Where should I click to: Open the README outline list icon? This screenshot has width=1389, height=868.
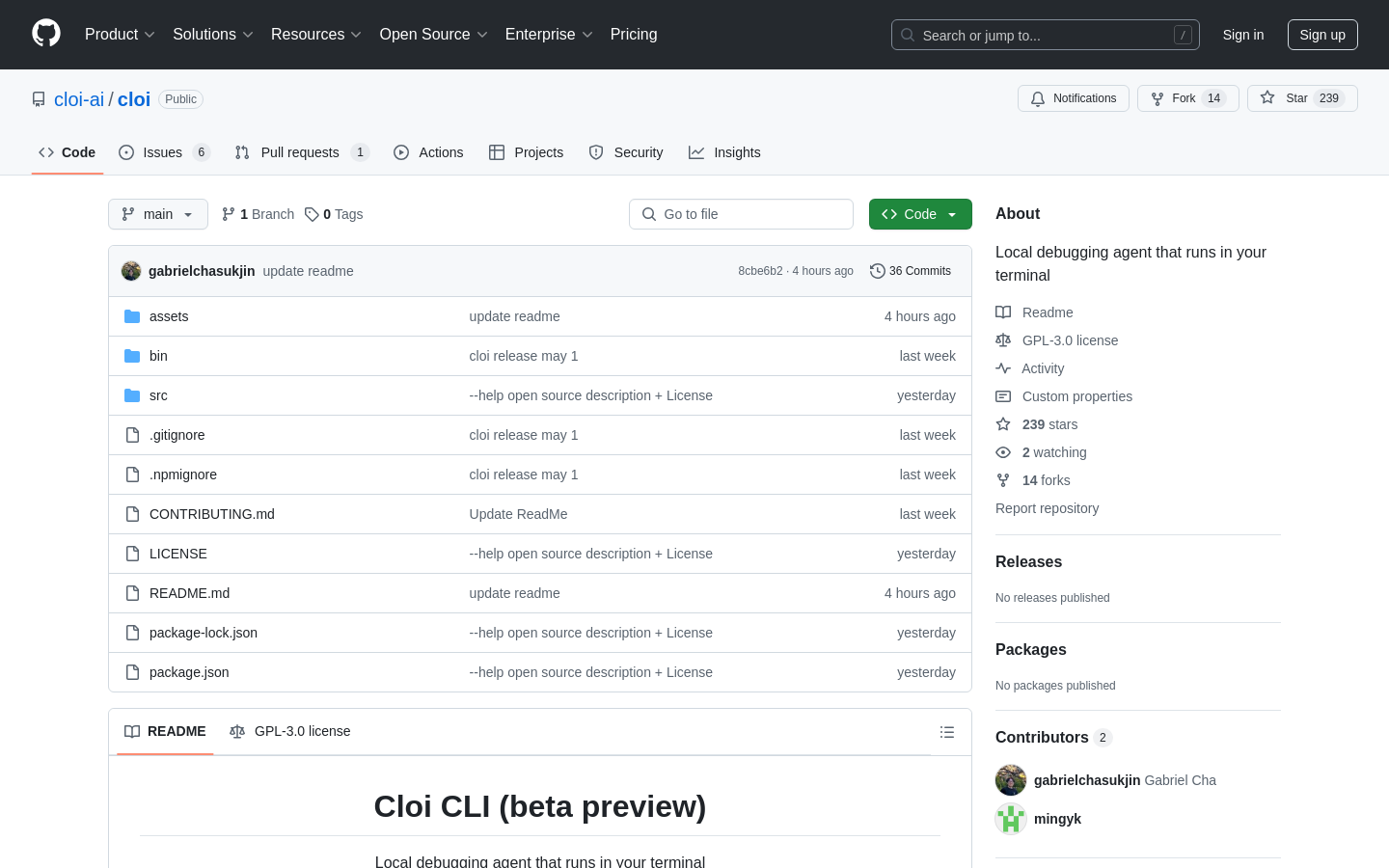(947, 732)
